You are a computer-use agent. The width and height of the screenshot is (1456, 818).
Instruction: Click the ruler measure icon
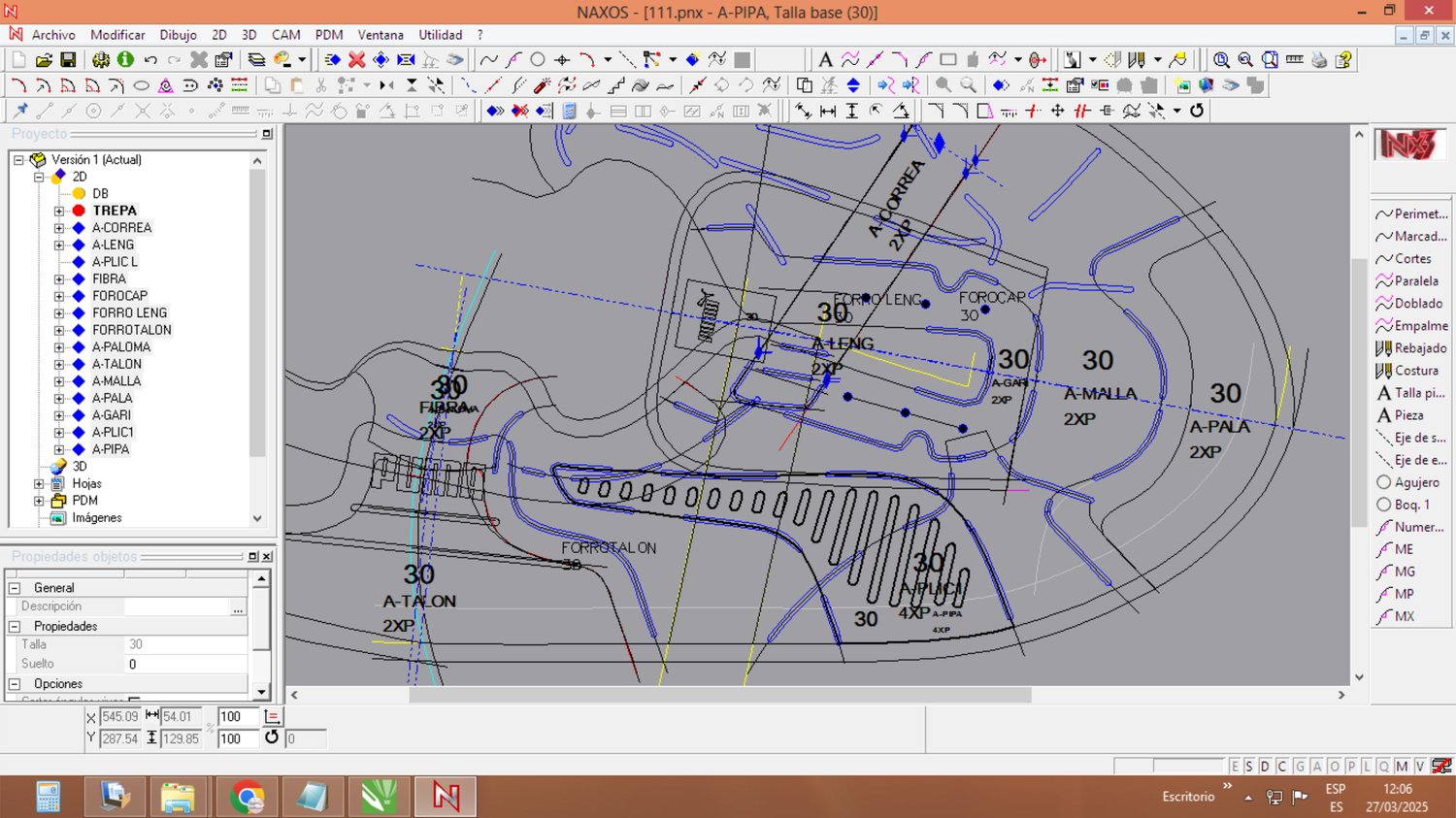1294,60
